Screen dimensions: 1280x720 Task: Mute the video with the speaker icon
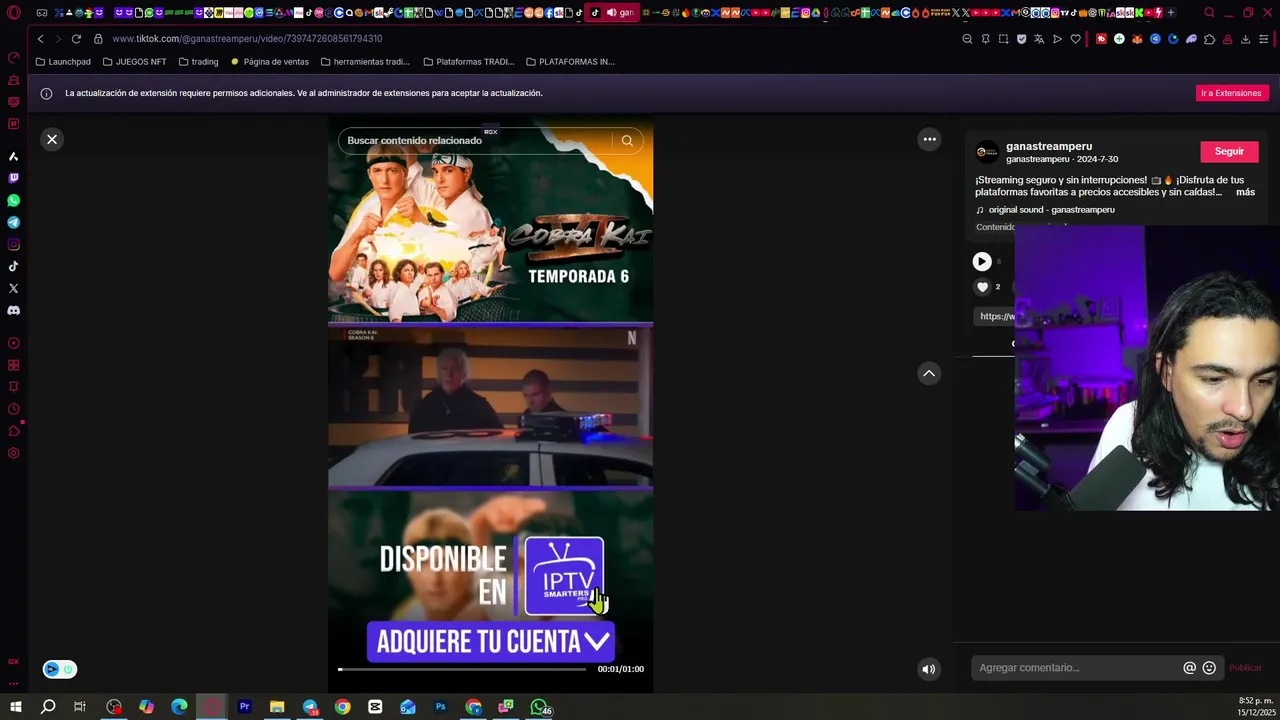point(929,669)
